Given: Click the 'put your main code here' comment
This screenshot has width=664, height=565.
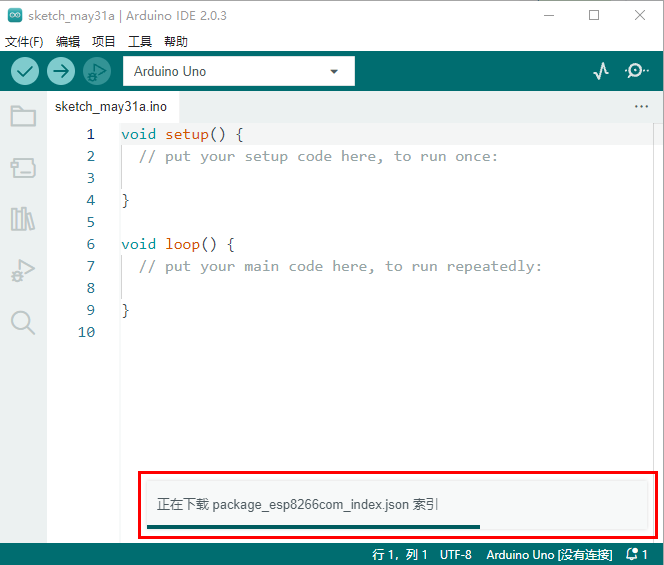Looking at the screenshot, I should tap(340, 266).
